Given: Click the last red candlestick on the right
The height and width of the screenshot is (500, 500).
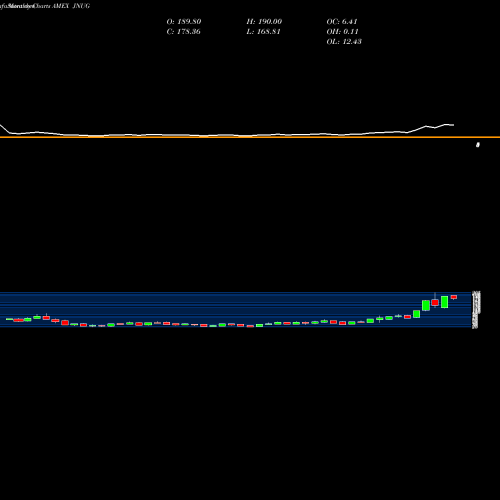Looking at the screenshot, I should pyautogui.click(x=454, y=297).
